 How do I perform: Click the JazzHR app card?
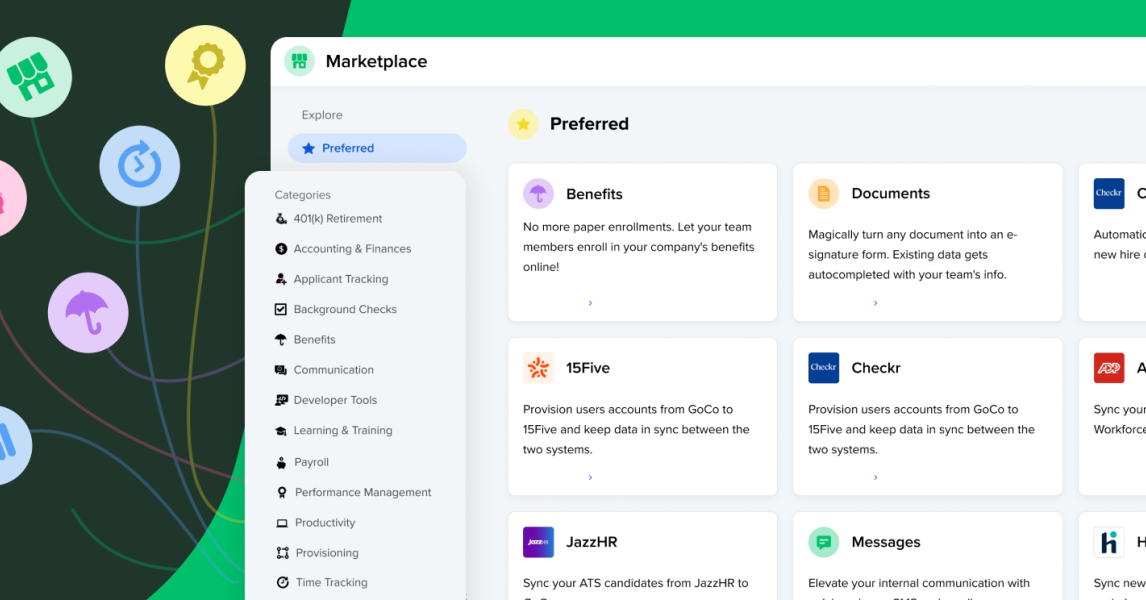pyautogui.click(x=642, y=557)
